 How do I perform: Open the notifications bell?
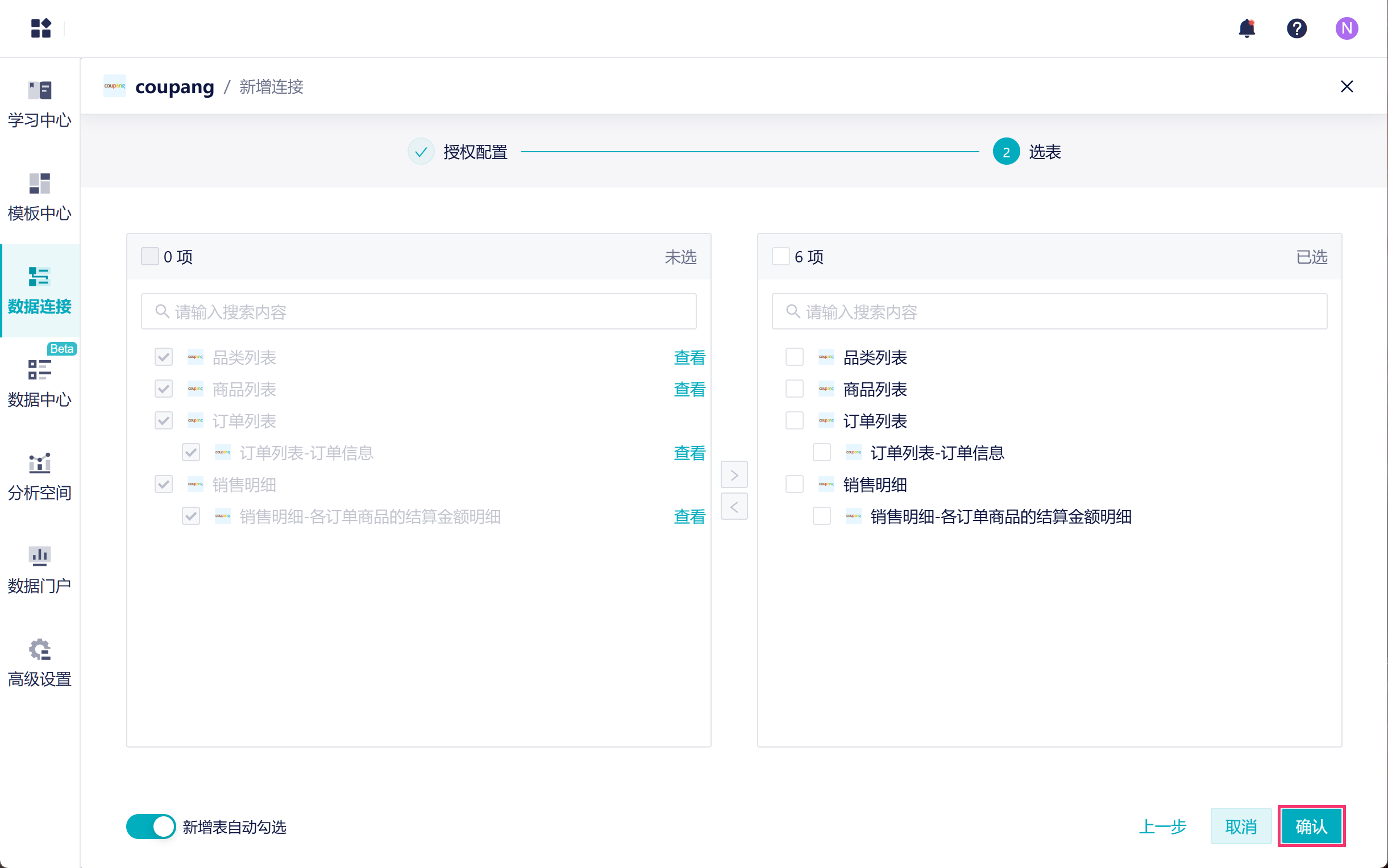point(1246,28)
